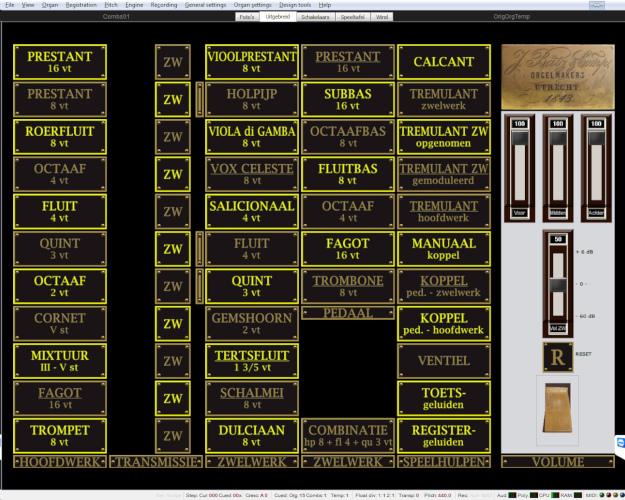Click the Combinatie preset button

pyautogui.click(x=349, y=435)
